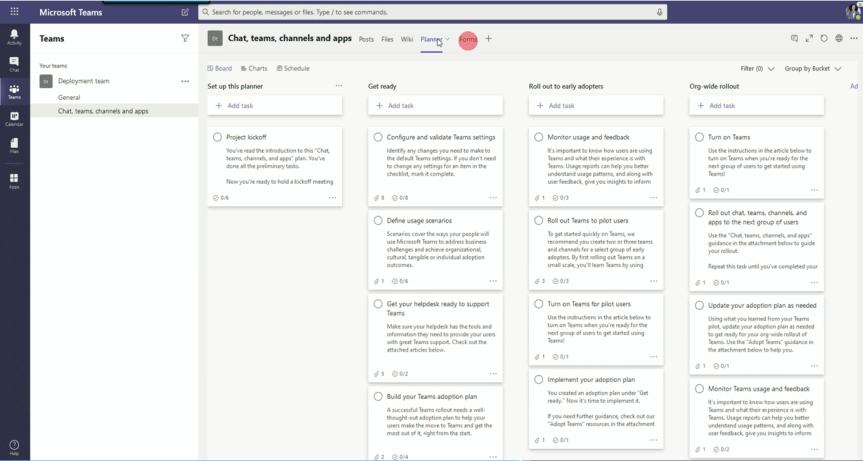Click the reload tab icon
Screen dimensions: 863x461
[x=824, y=39]
